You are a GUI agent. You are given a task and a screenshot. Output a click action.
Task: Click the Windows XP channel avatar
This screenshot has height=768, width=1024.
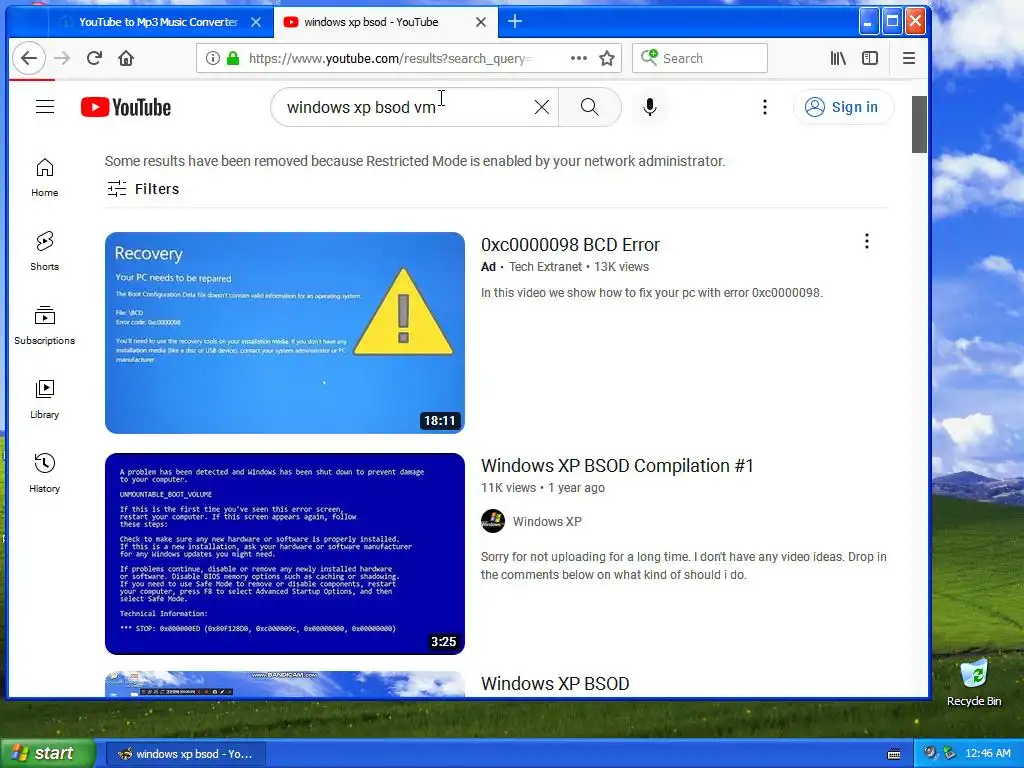pos(493,521)
